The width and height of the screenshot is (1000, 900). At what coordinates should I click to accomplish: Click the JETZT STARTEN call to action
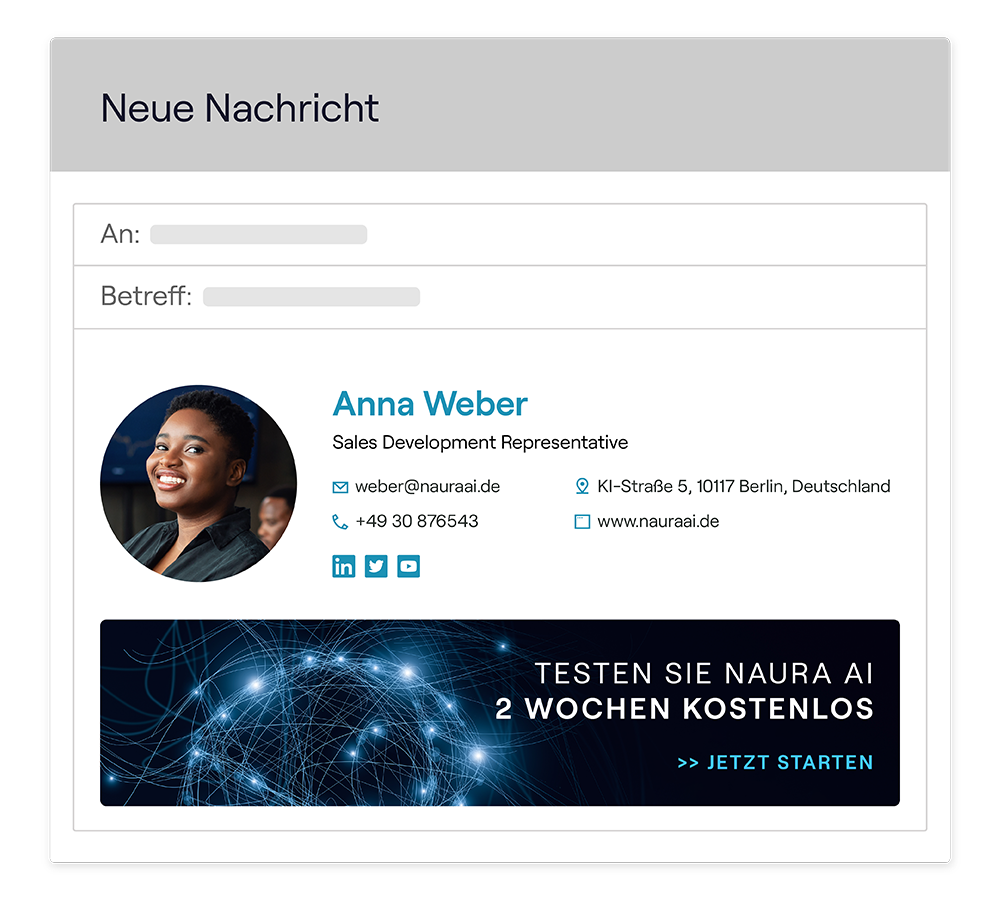click(775, 762)
